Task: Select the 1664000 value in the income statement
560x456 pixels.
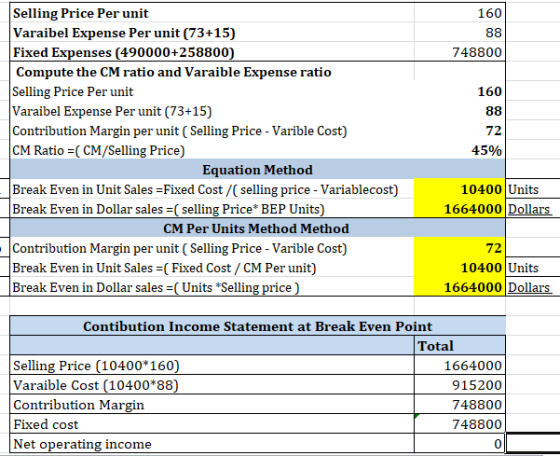Action: [x=460, y=365]
